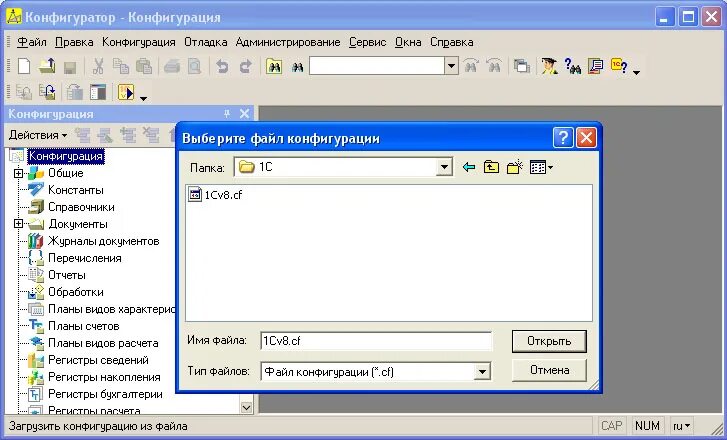Click the plain binoculars icon beside the search field
The height and width of the screenshot is (440, 727).
coord(297,68)
